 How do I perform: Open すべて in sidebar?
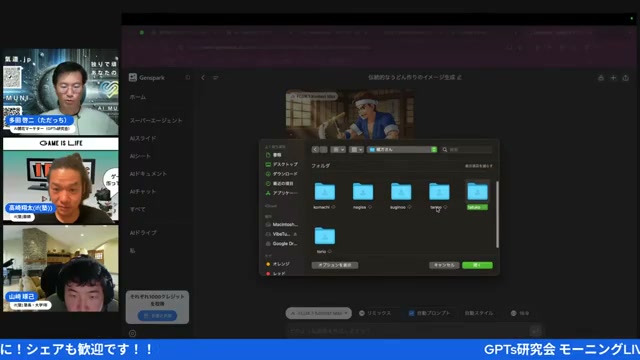[138, 209]
